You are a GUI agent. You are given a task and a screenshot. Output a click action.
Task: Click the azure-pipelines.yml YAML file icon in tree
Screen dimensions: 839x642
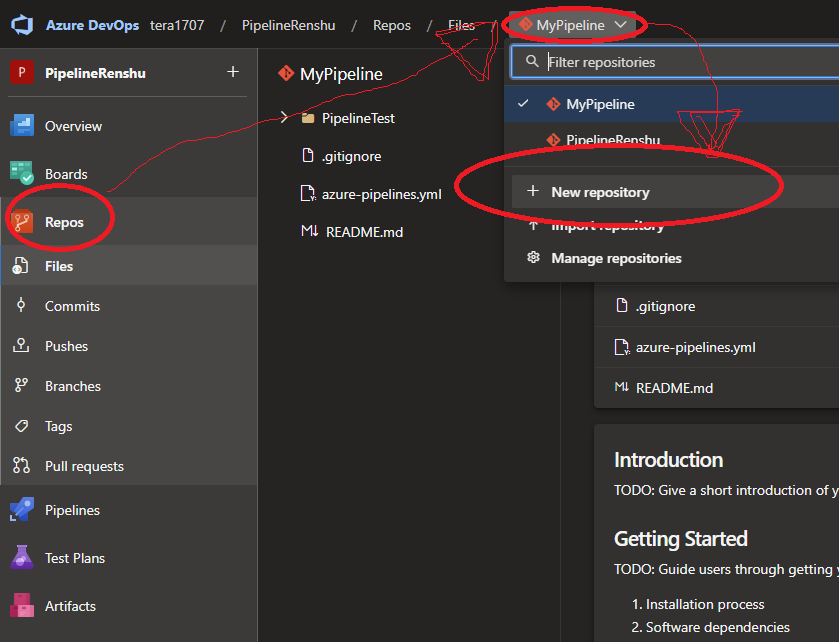(308, 194)
